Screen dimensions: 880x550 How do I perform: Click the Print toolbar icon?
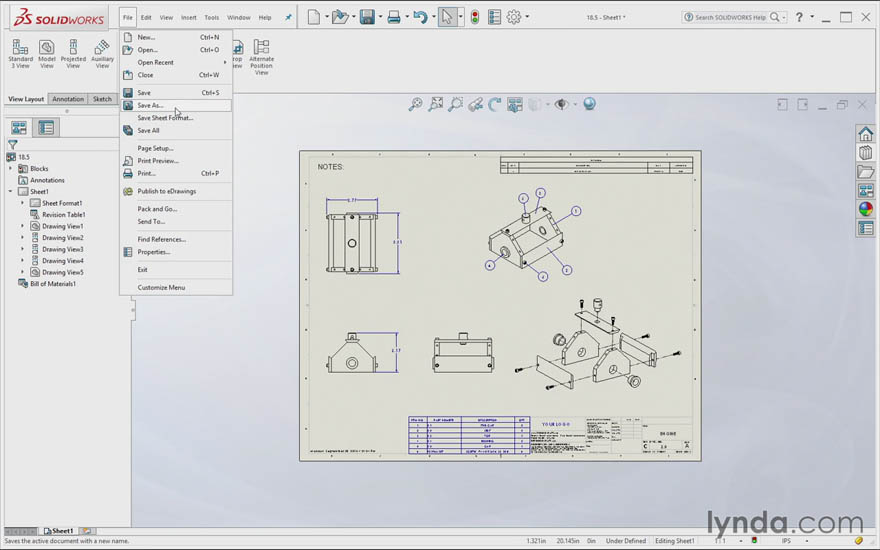[x=394, y=17]
